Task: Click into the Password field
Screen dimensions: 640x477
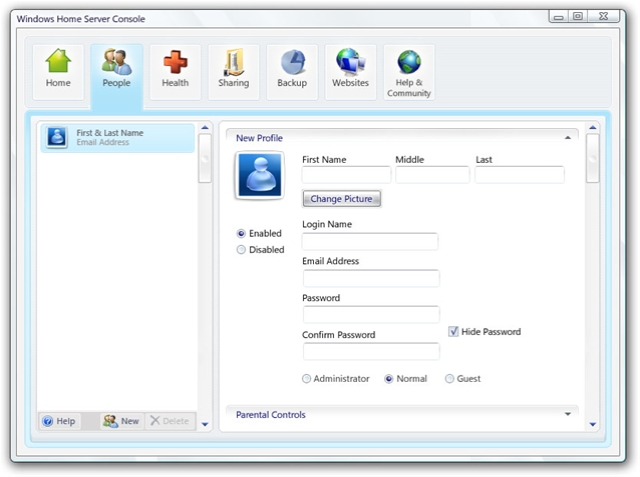Action: tap(371, 315)
